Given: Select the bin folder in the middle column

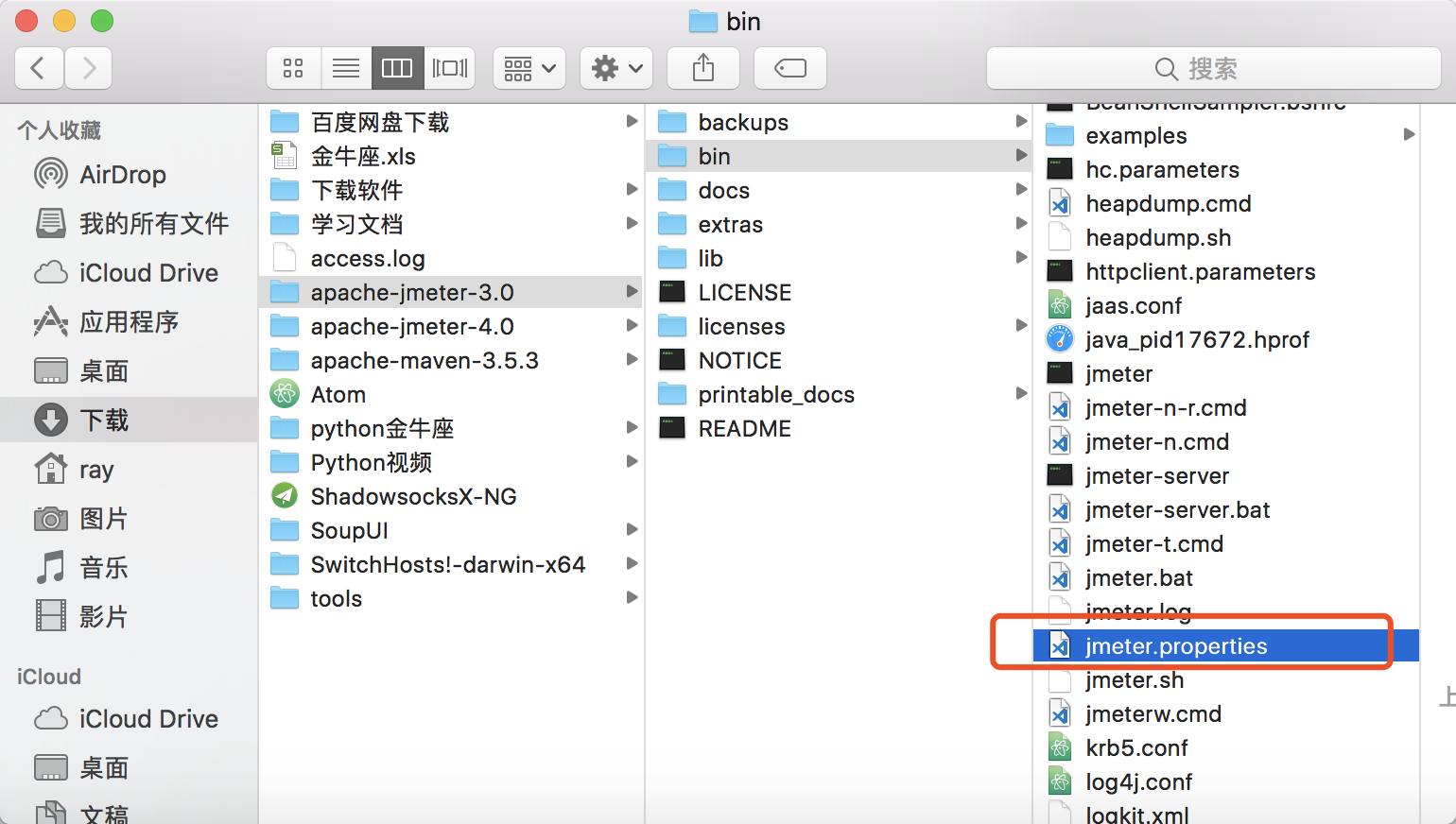Looking at the screenshot, I should (x=839, y=156).
